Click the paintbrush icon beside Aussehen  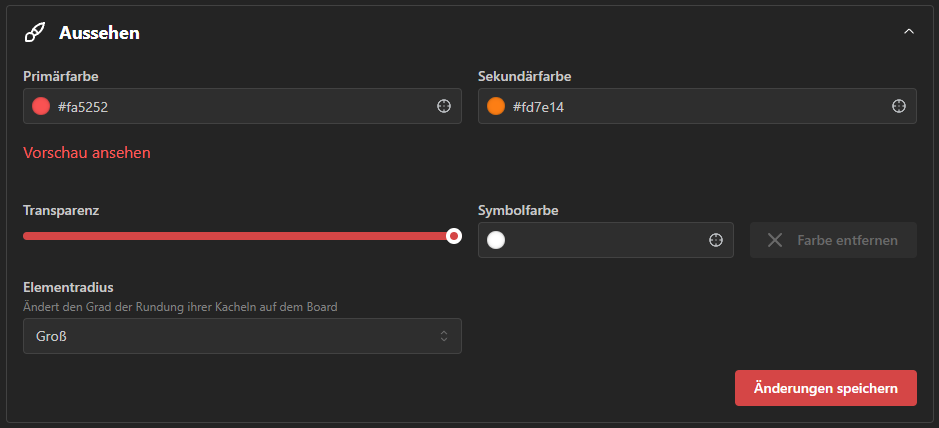click(x=35, y=33)
